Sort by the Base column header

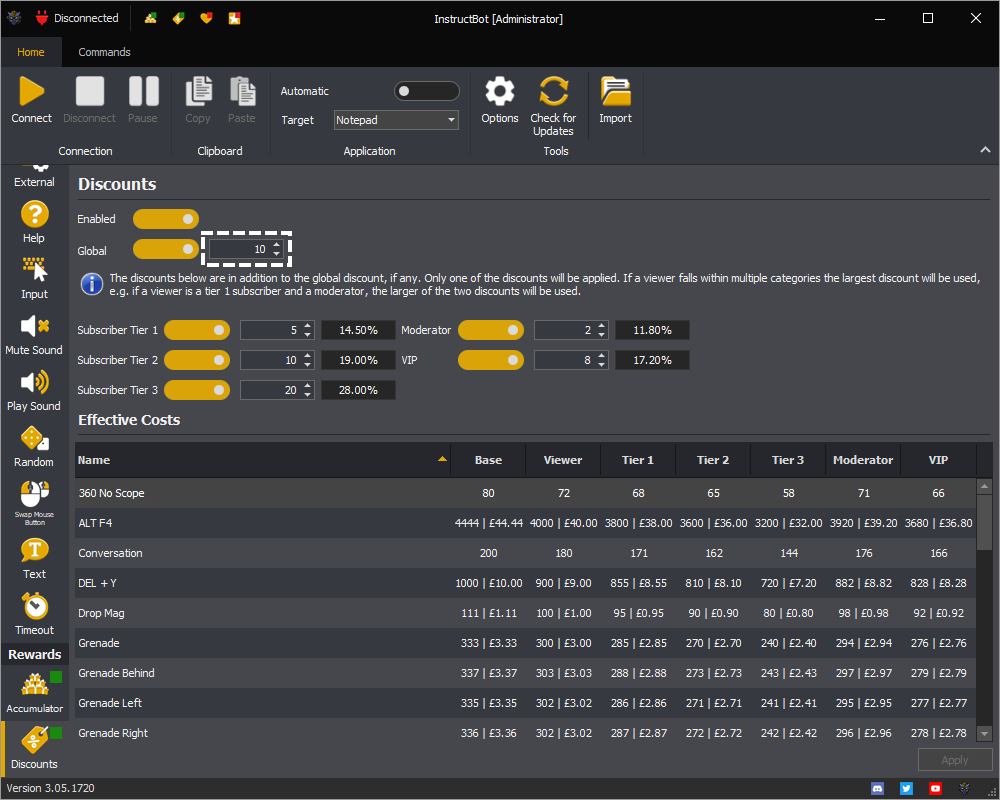[488, 460]
